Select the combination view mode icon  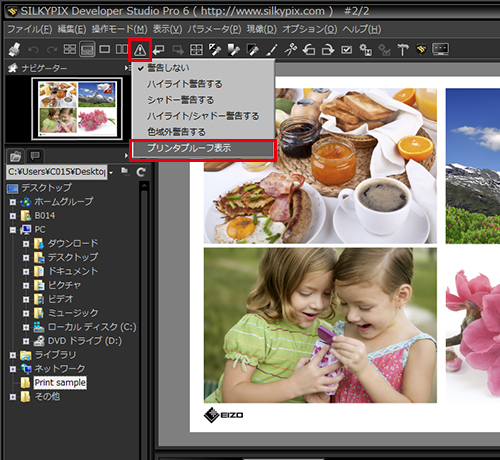click(x=87, y=49)
